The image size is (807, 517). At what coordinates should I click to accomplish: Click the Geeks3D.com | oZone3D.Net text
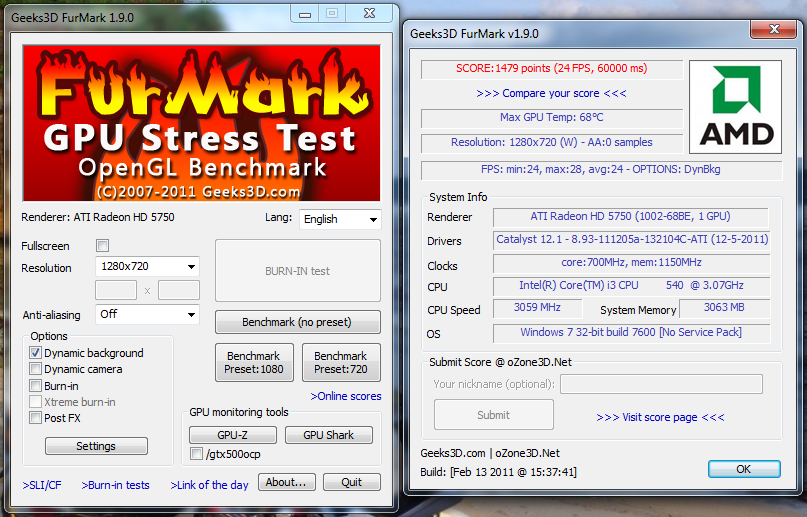pyautogui.click(x=490, y=453)
